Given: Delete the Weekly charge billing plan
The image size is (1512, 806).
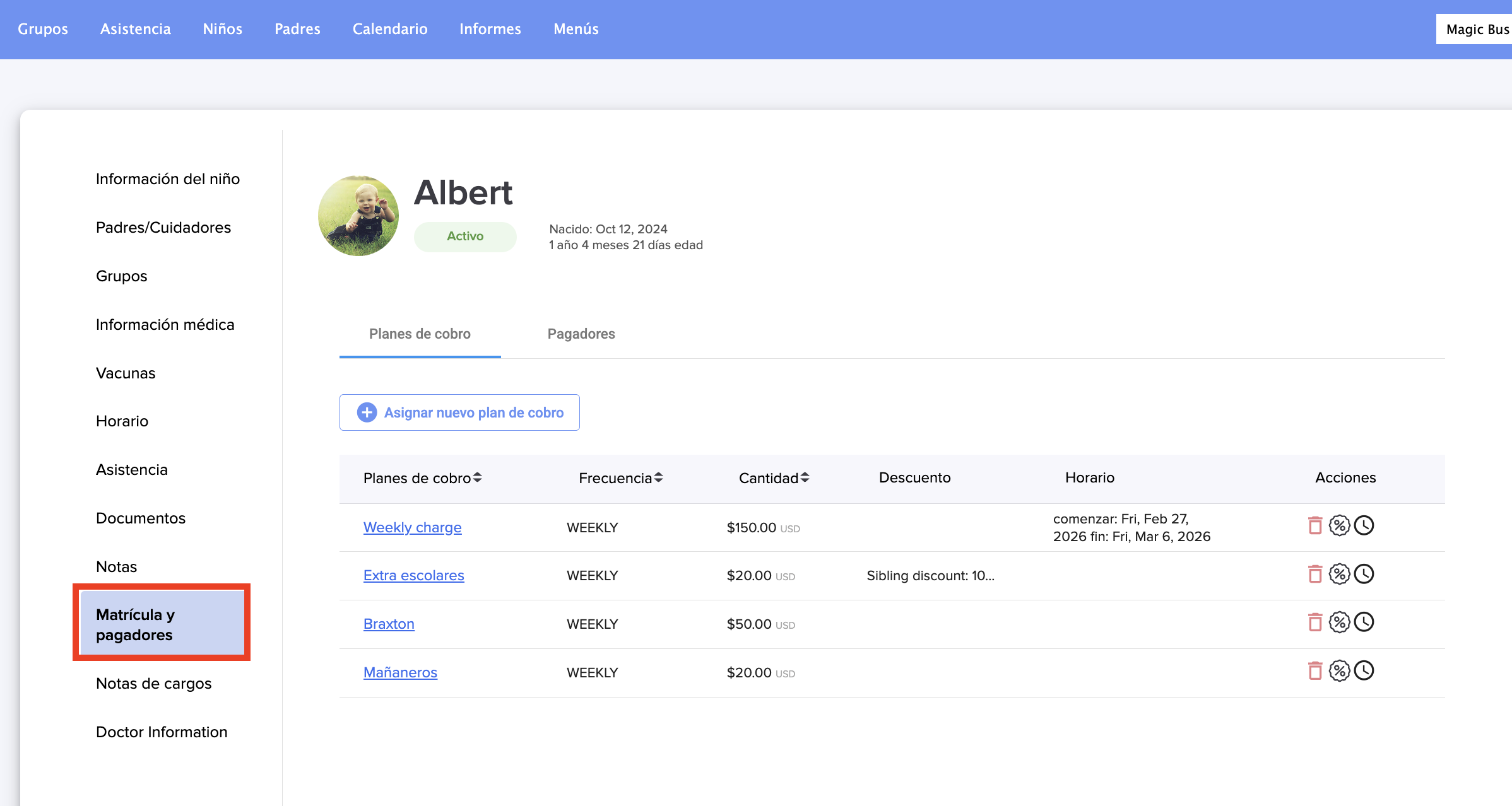Looking at the screenshot, I should click(1315, 526).
